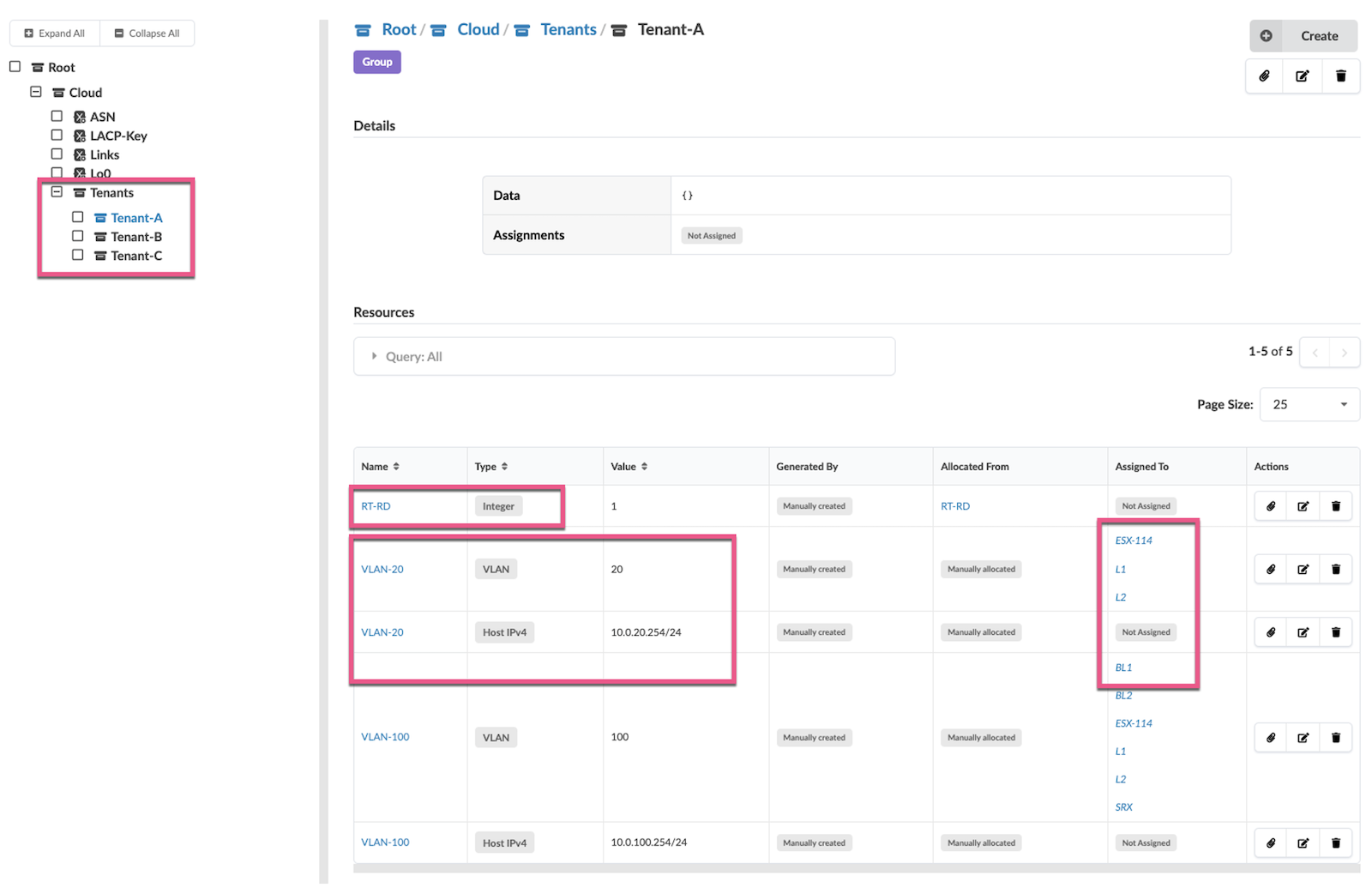Click paperclip icon in RT-RD row

click(x=1271, y=506)
